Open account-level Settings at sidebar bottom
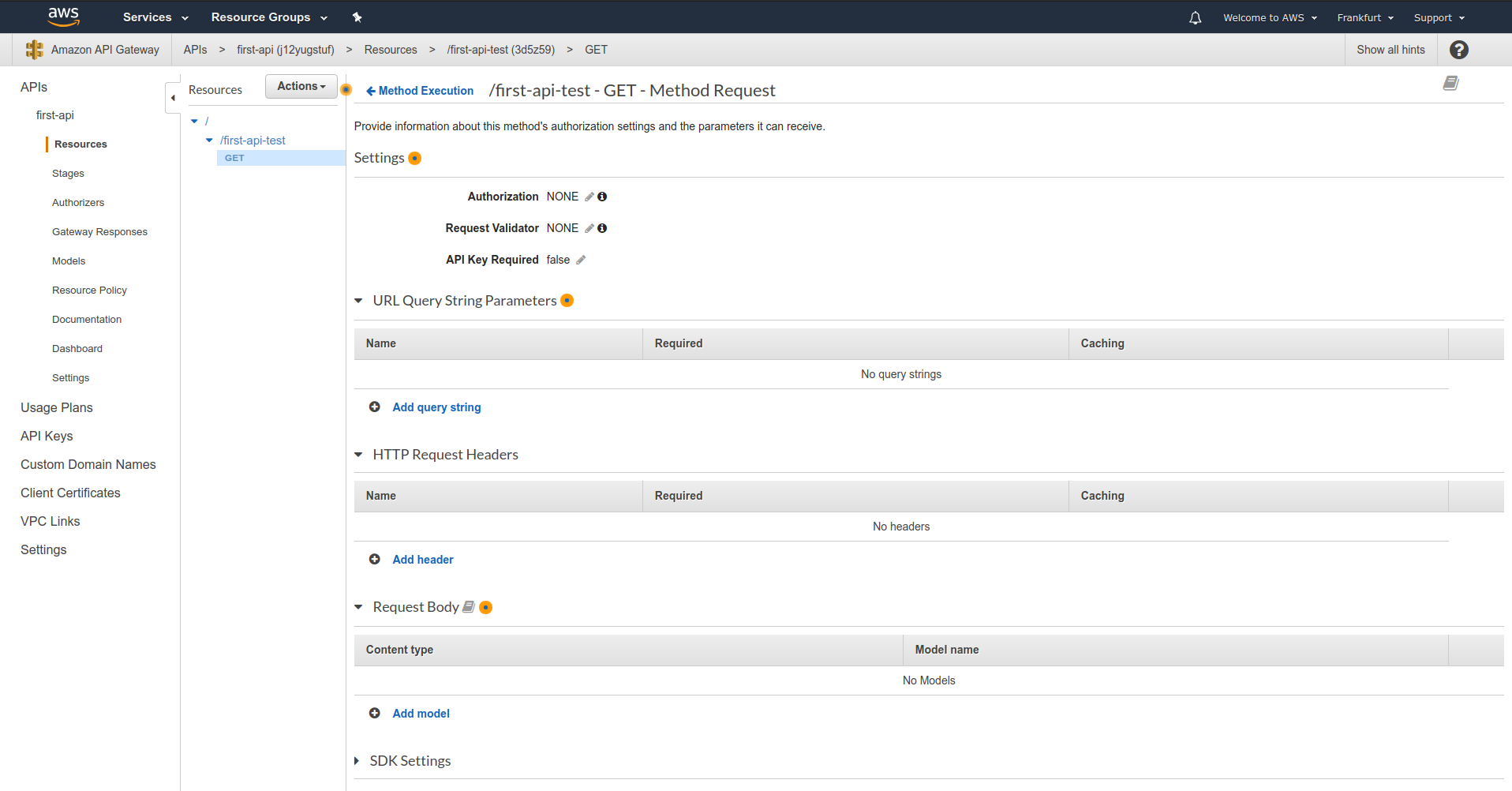1512x791 pixels. (x=43, y=549)
